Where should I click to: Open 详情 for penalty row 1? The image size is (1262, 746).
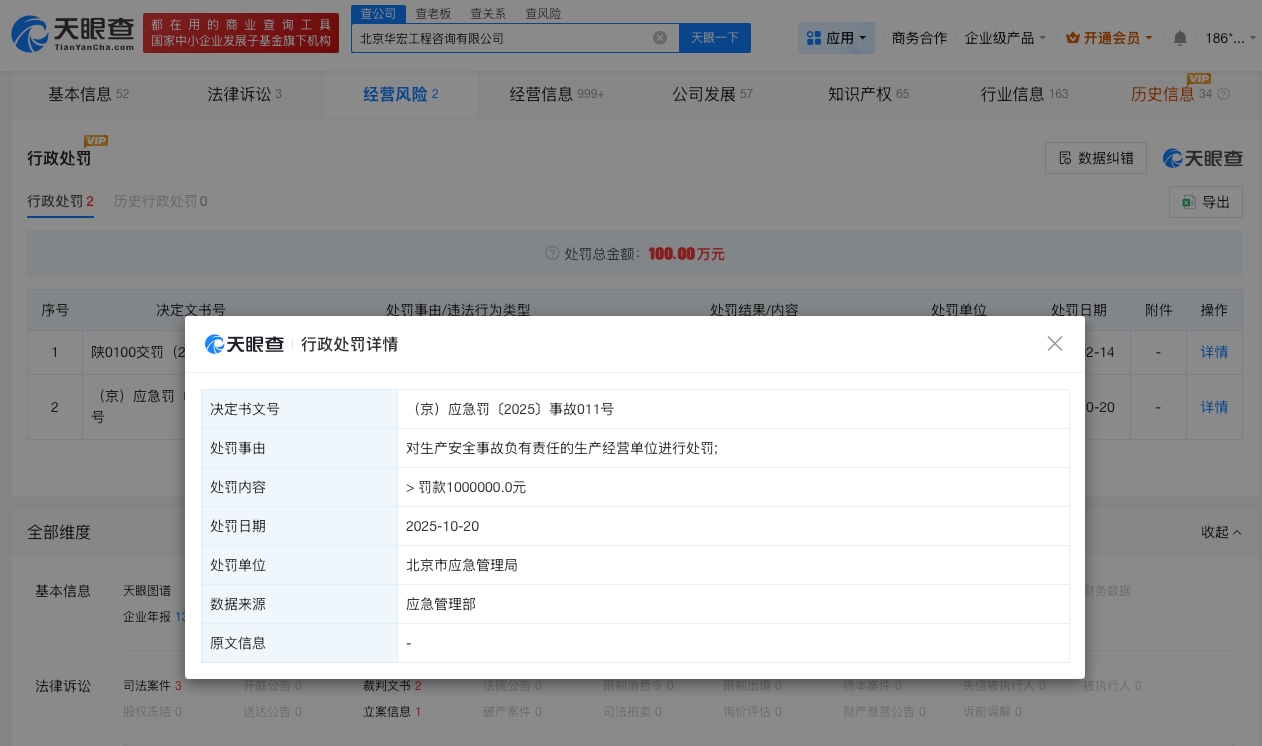tap(1214, 352)
